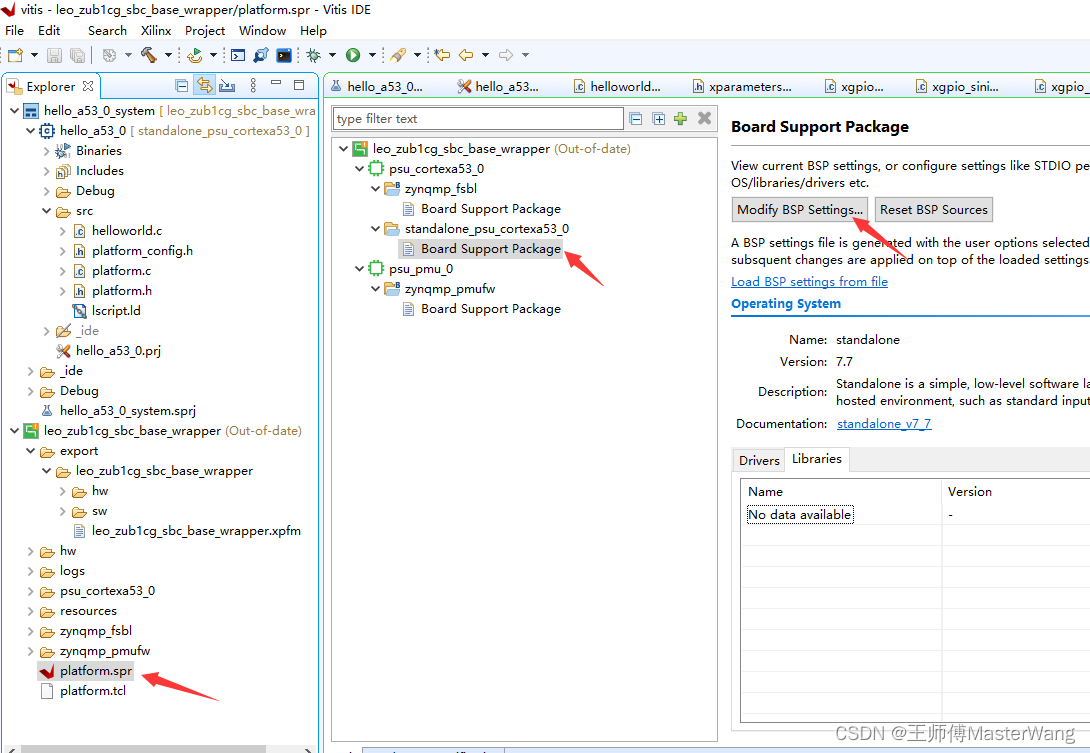Open the Debug dropdown arrow

click(332, 55)
